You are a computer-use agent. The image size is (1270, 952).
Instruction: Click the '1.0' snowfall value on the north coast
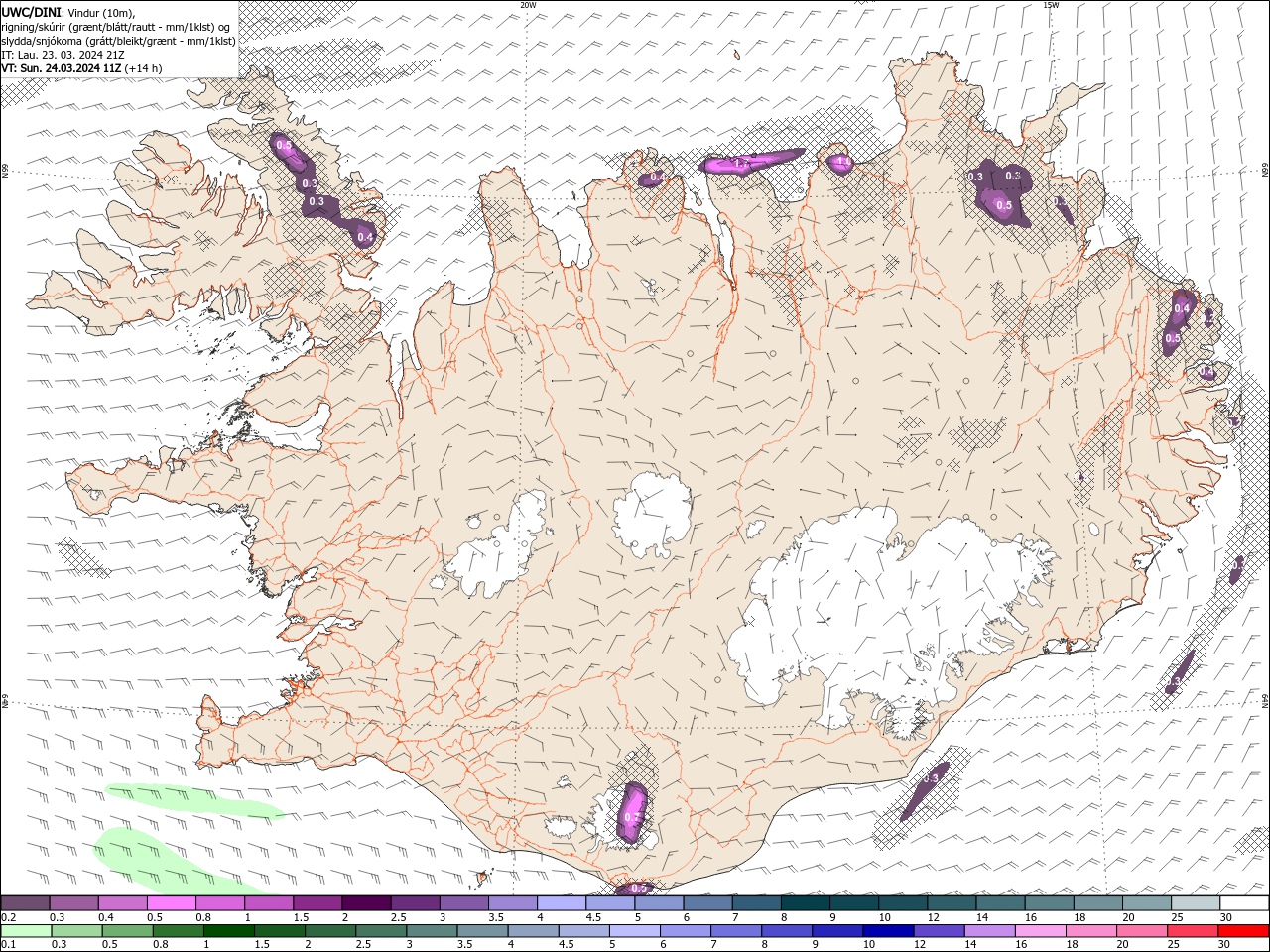(x=842, y=162)
